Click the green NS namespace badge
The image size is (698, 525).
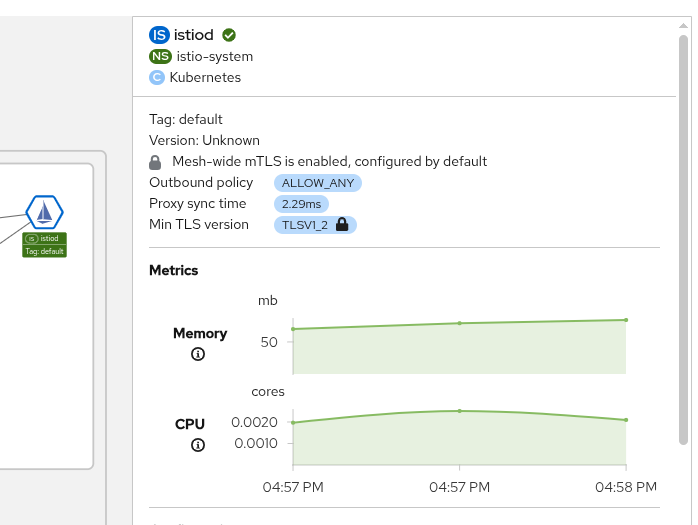tap(160, 57)
